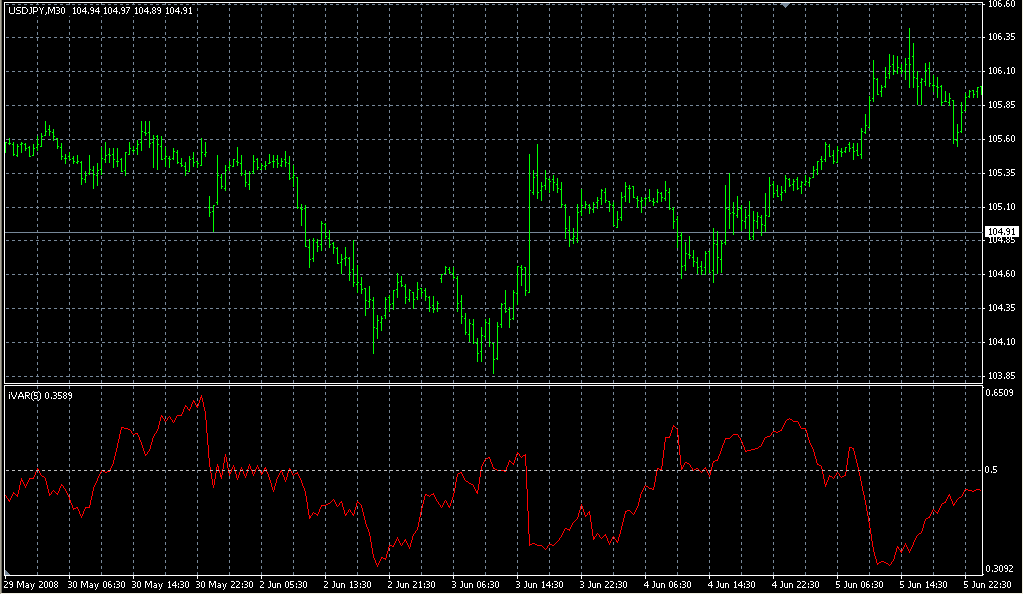
Task: Click the 103.85 price scale label
Action: coord(1001,376)
